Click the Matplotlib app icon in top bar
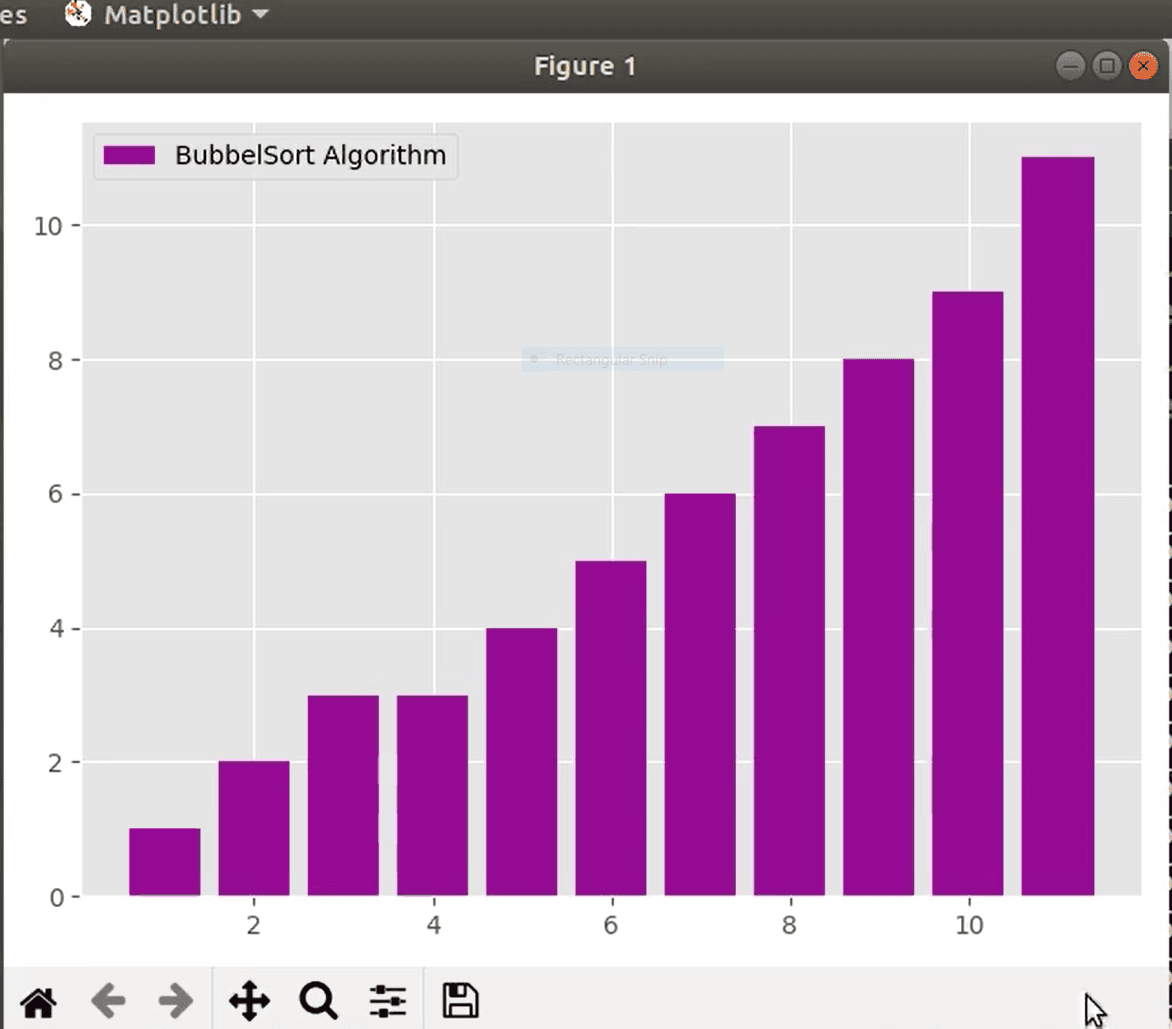The width and height of the screenshot is (1172, 1029). [77, 14]
